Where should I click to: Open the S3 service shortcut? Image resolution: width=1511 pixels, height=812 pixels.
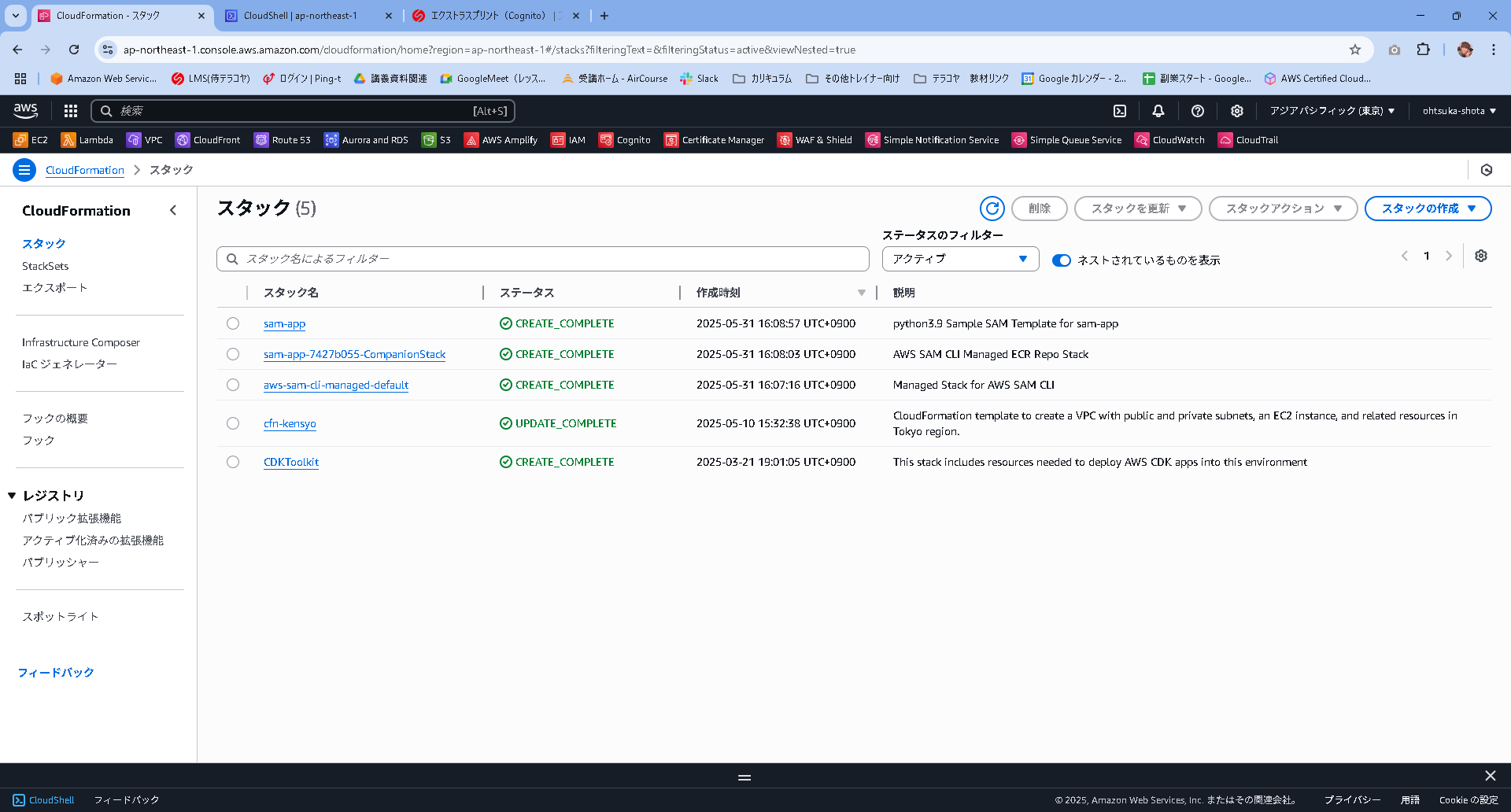[x=437, y=140]
